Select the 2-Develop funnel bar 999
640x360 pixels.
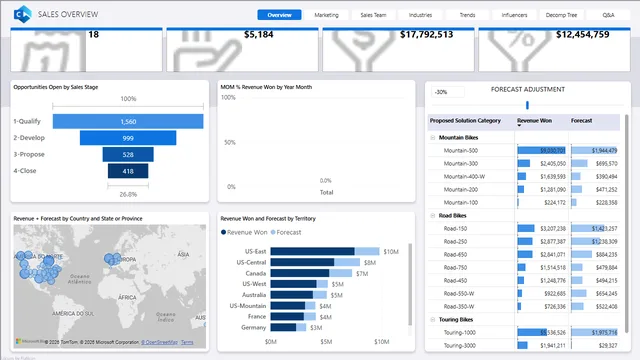click(128, 138)
